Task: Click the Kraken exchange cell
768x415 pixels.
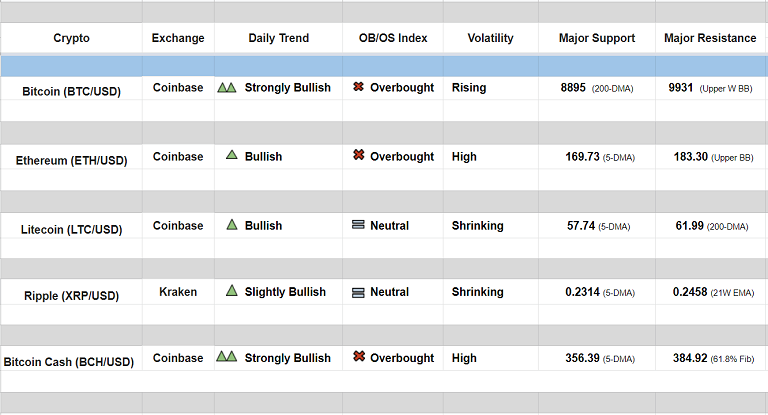Action: pyautogui.click(x=178, y=292)
